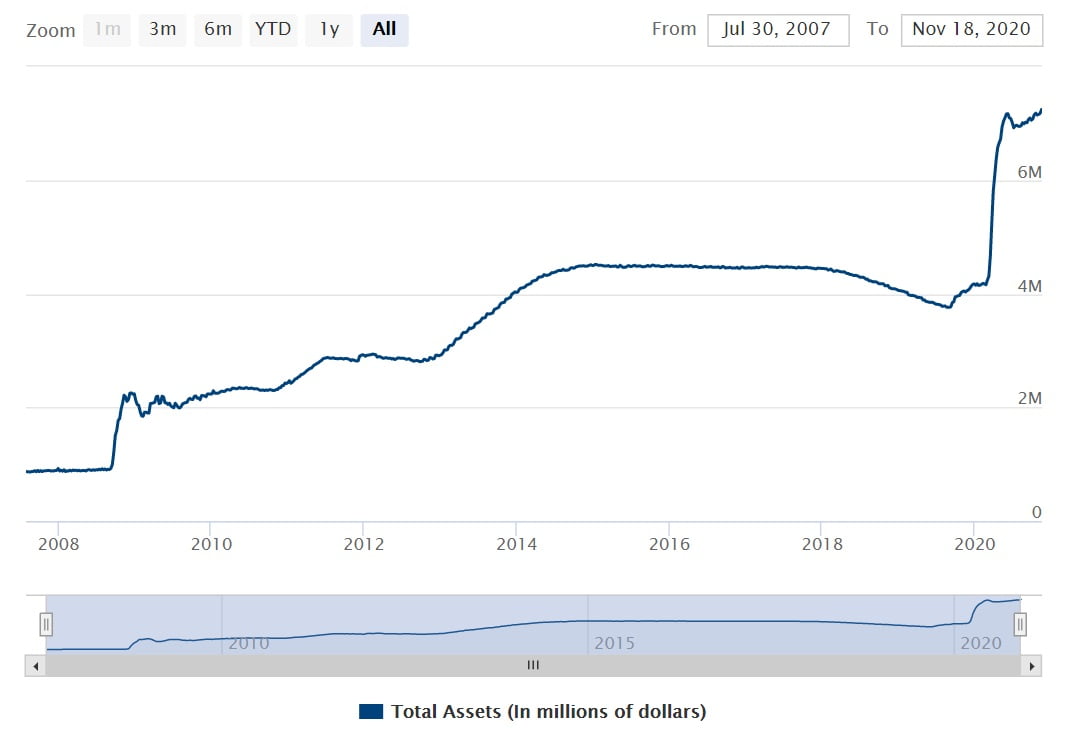This screenshot has height=737, width=1065.
Task: Click the right scrollbar arrow under the navigator
Action: (1031, 665)
